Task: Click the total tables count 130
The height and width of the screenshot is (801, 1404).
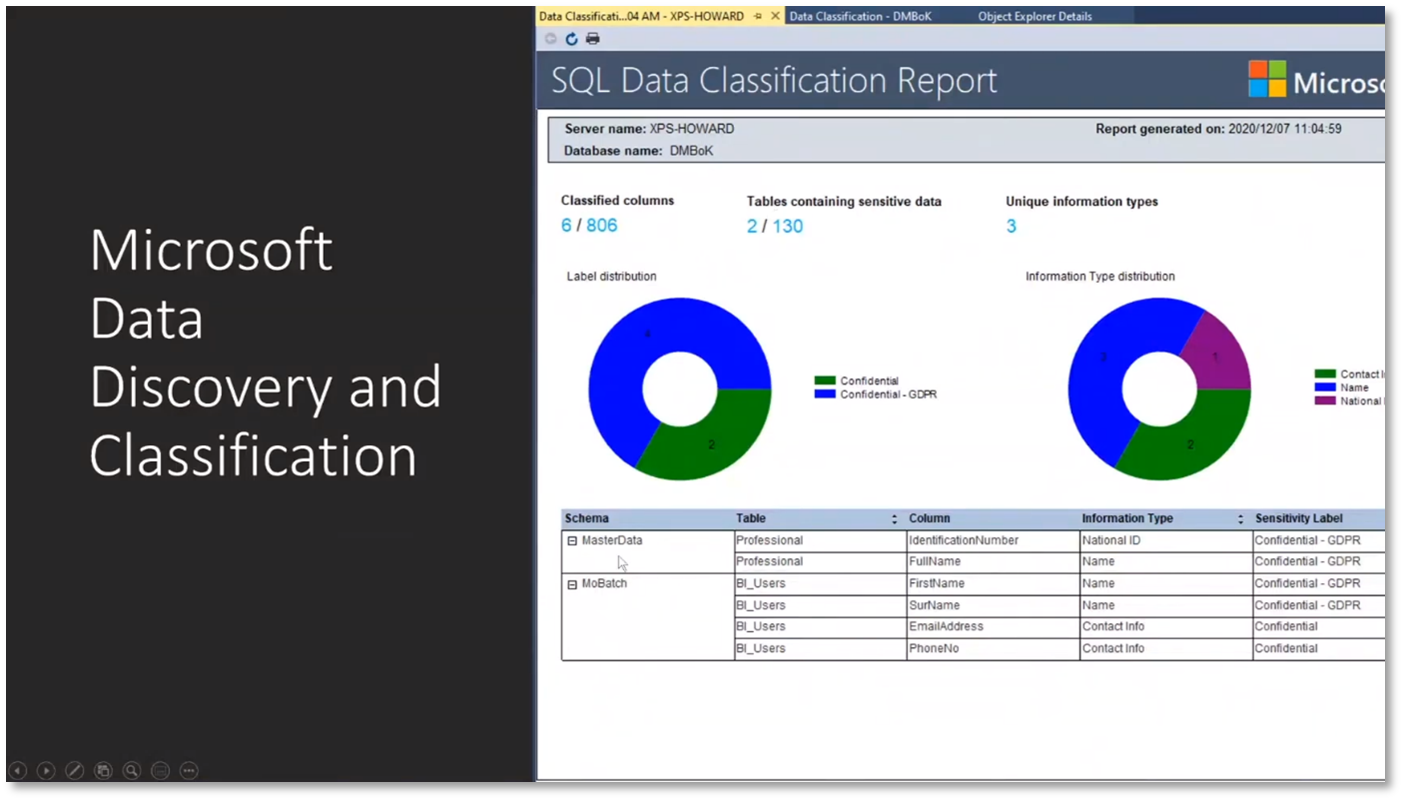Action: [788, 226]
